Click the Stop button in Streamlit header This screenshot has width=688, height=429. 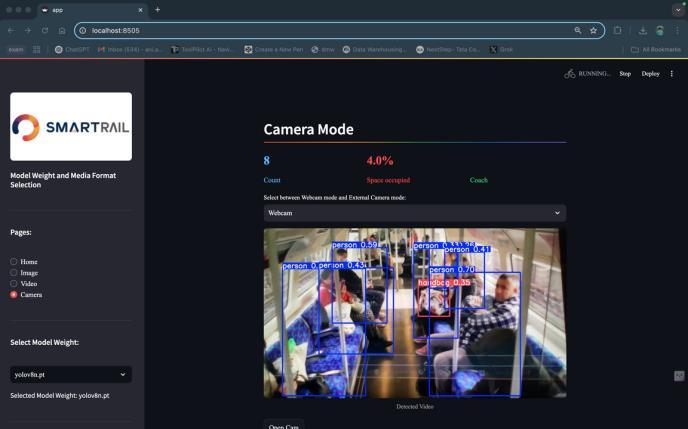coord(625,74)
